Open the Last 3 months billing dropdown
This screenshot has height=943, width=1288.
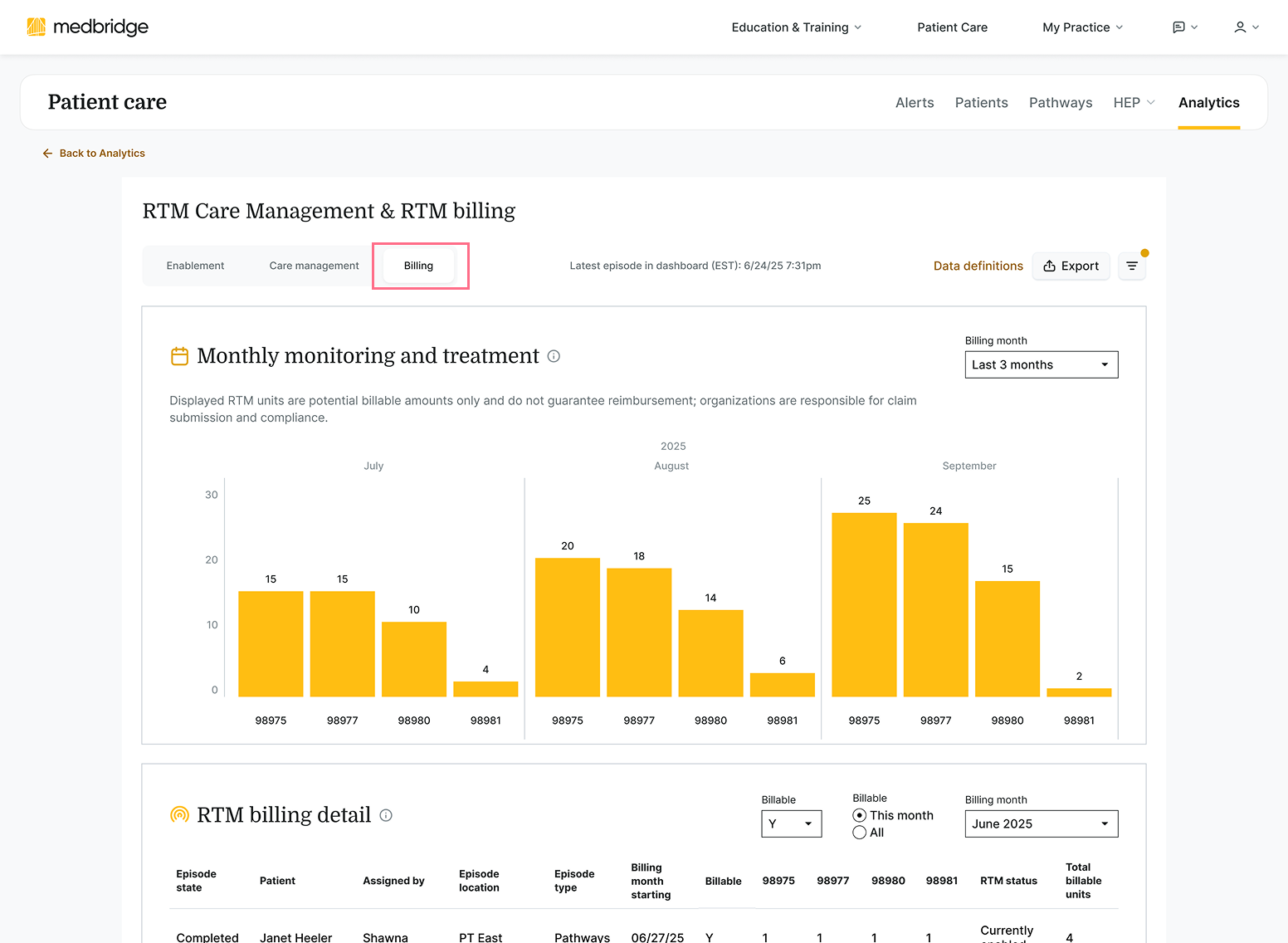(1041, 364)
